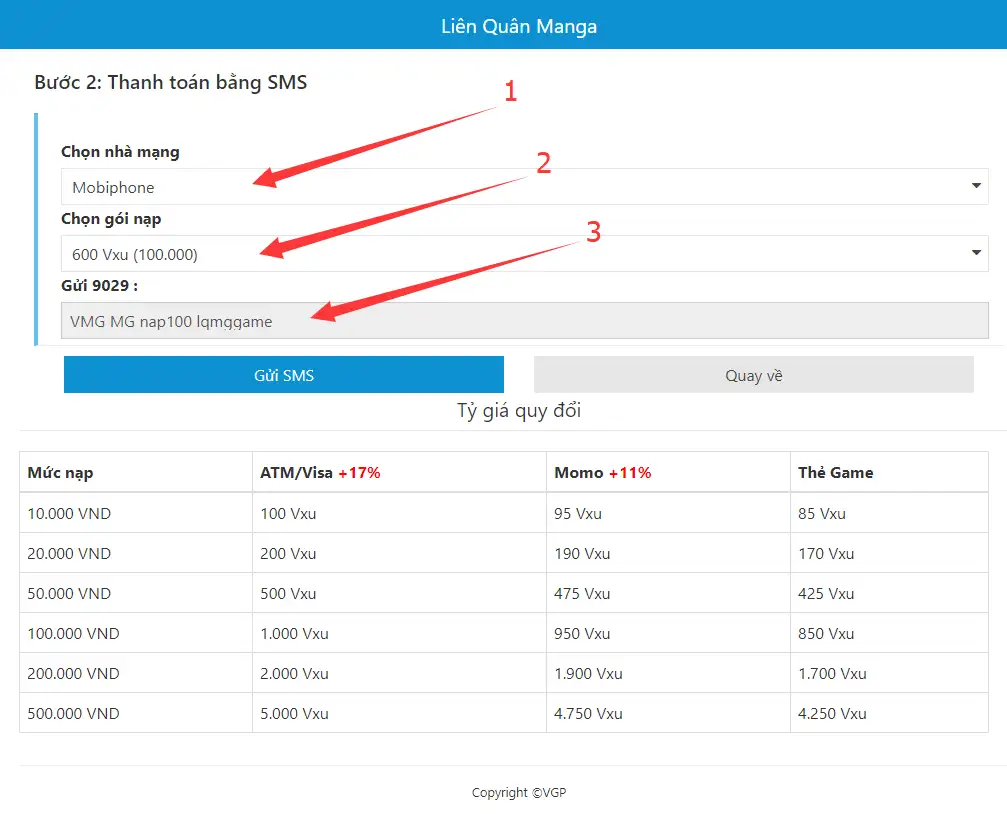Viewport: 1007px width, 814px height.
Task: Click the 500.000 VND cell
Action: [136, 712]
